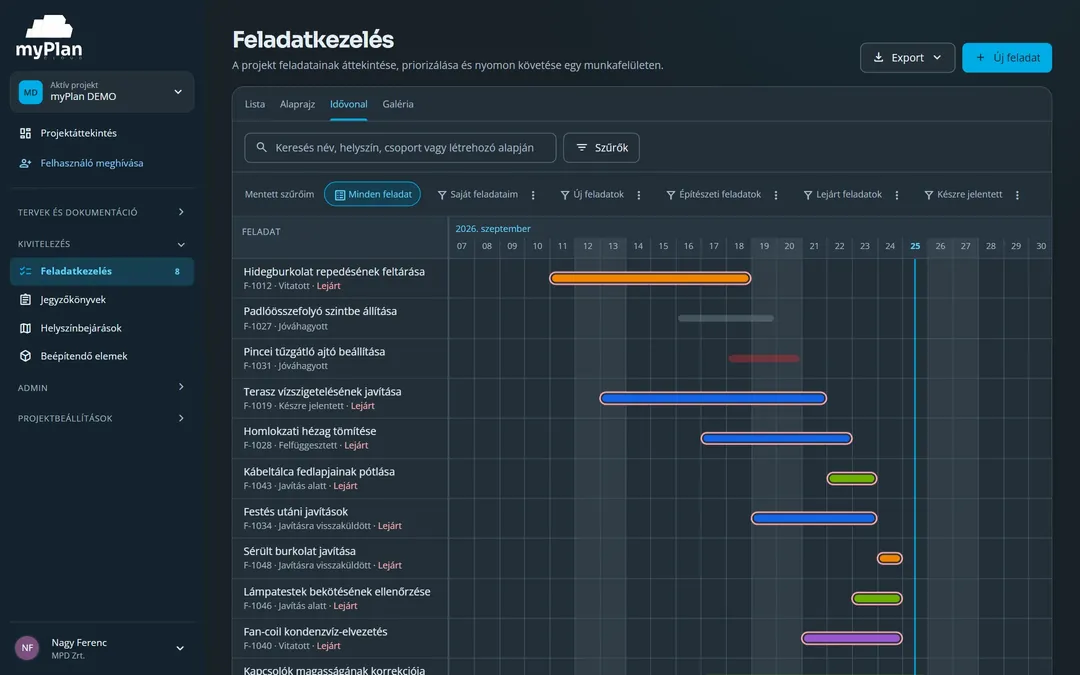The image size is (1080, 675).
Task: Click the Helyszínbejárások map icon
Action: [25, 328]
